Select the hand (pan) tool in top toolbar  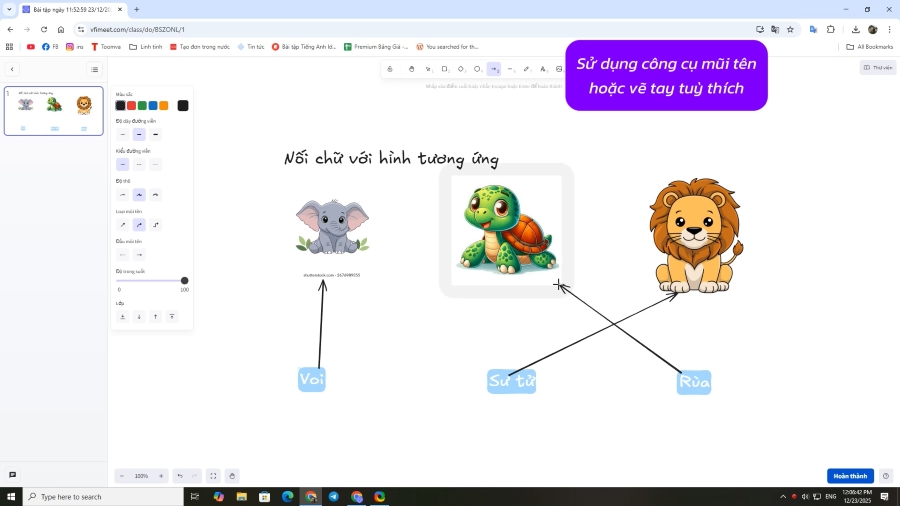(411, 69)
